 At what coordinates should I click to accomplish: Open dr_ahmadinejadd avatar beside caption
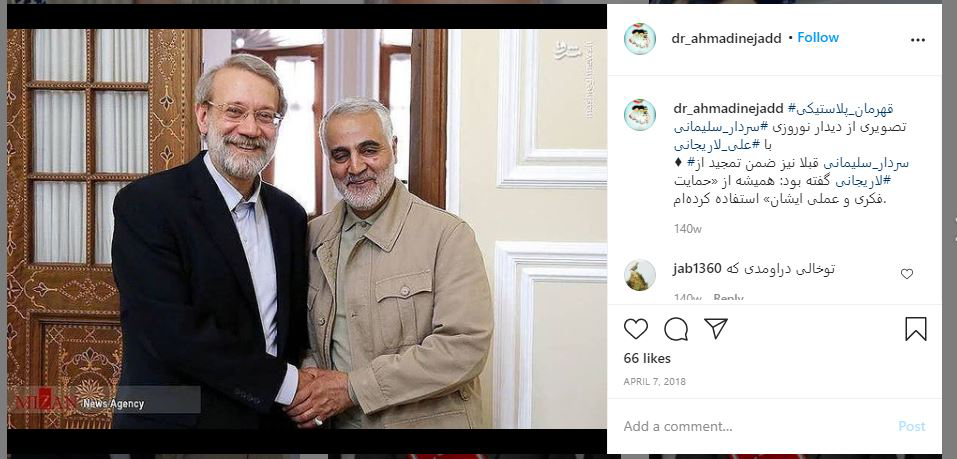click(x=640, y=115)
